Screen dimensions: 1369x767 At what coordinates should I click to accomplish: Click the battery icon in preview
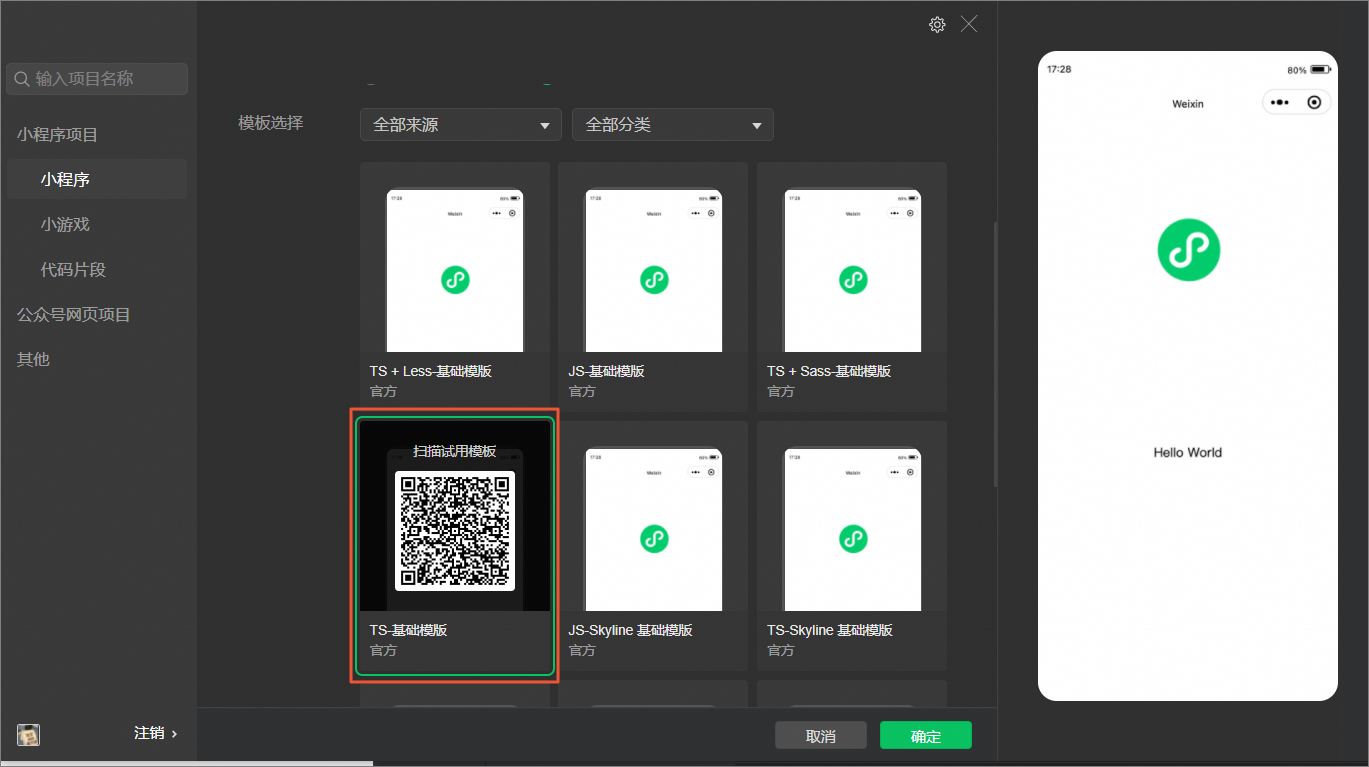click(1321, 70)
